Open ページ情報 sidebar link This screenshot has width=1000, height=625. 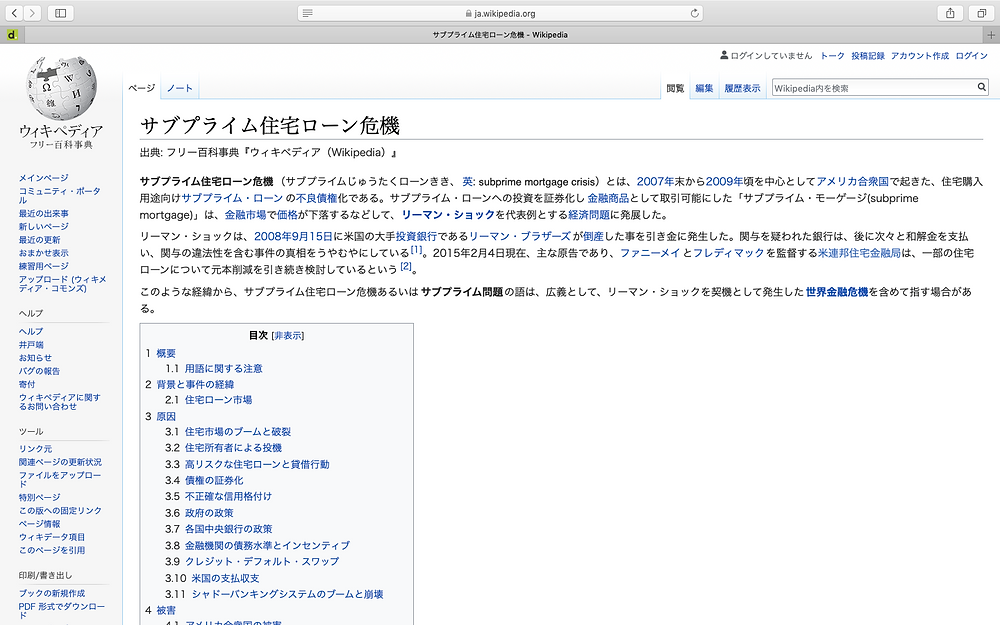coord(40,524)
